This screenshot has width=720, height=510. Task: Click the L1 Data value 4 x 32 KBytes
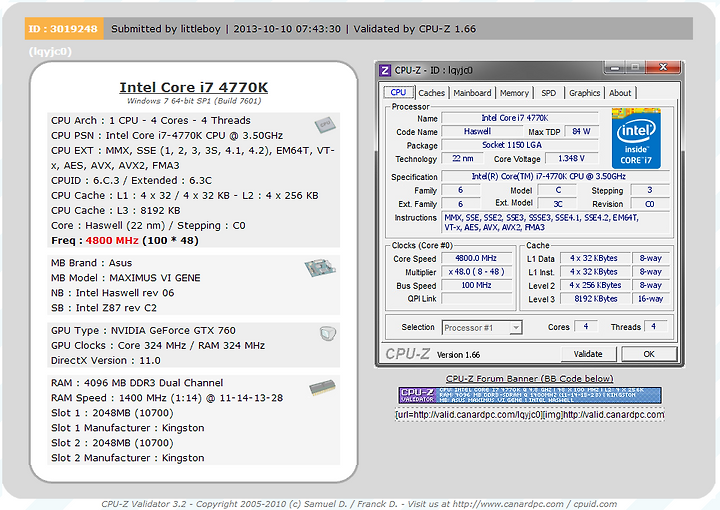[x=594, y=258]
